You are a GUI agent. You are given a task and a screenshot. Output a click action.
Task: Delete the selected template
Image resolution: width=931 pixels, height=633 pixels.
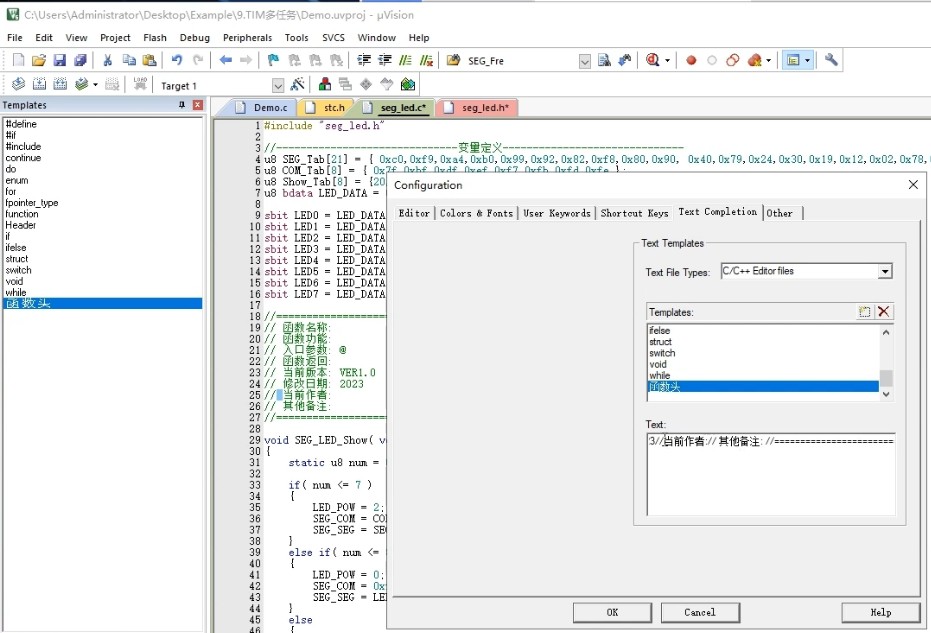(884, 312)
